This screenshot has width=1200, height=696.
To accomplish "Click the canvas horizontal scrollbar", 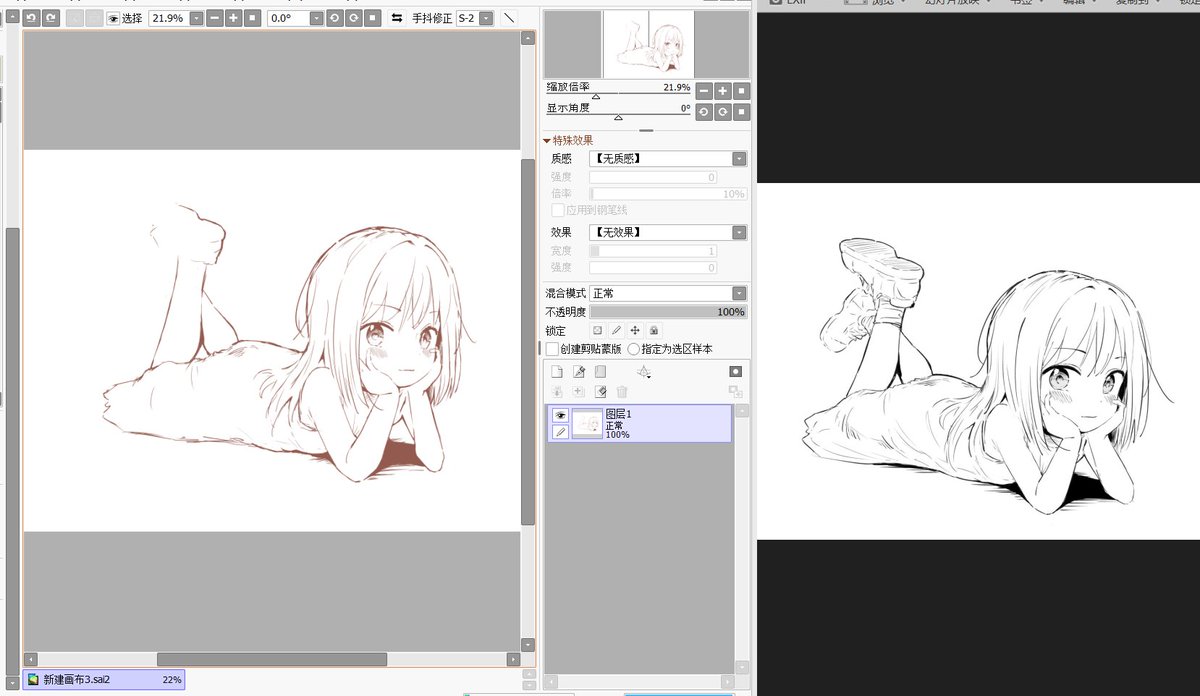I will coord(272,659).
